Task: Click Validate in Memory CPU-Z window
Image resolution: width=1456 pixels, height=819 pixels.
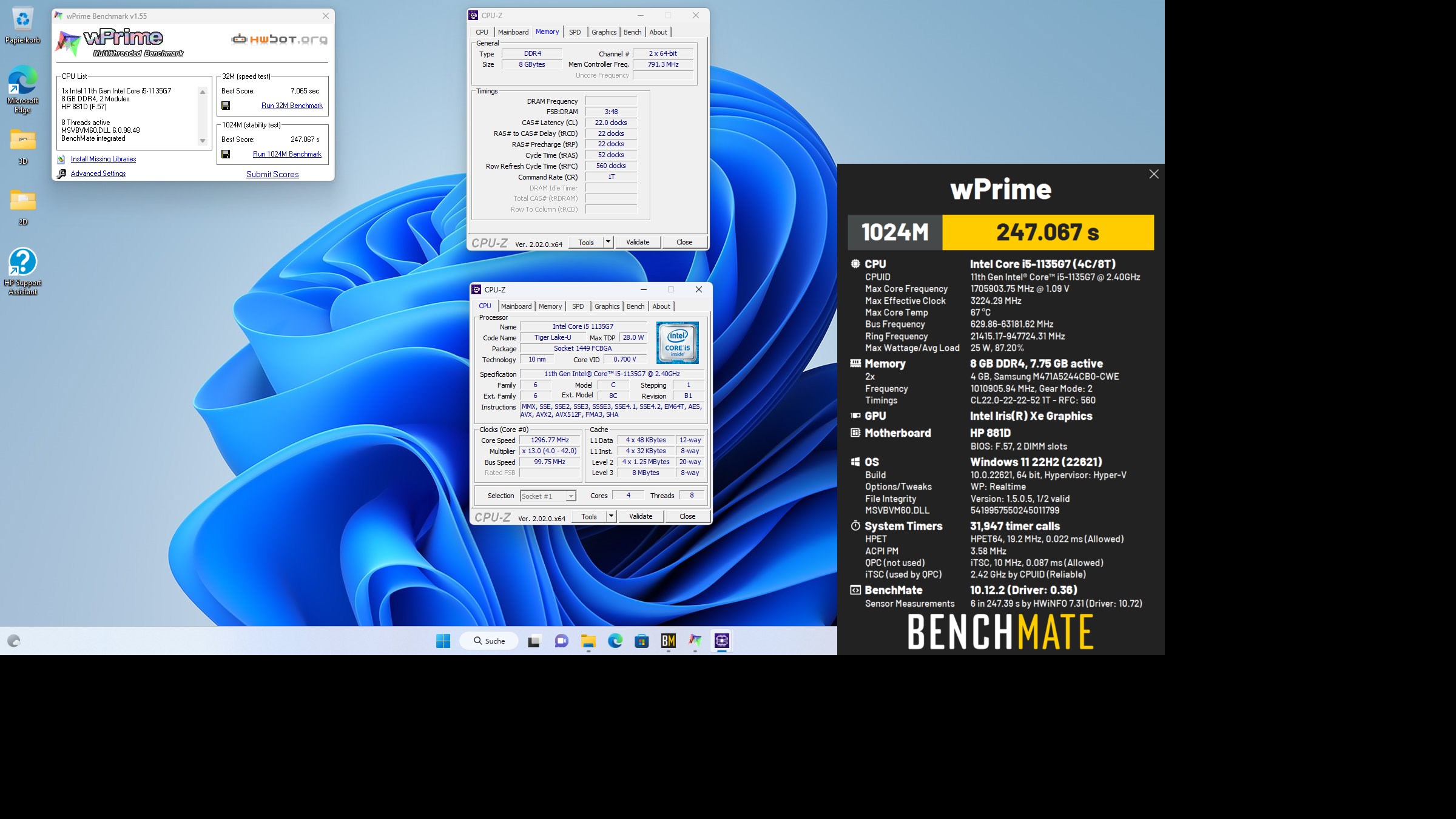Action: [638, 242]
